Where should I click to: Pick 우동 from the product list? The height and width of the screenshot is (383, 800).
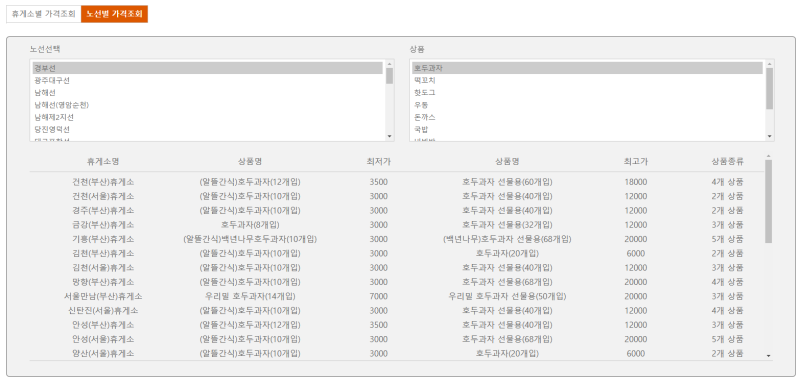pos(587,105)
